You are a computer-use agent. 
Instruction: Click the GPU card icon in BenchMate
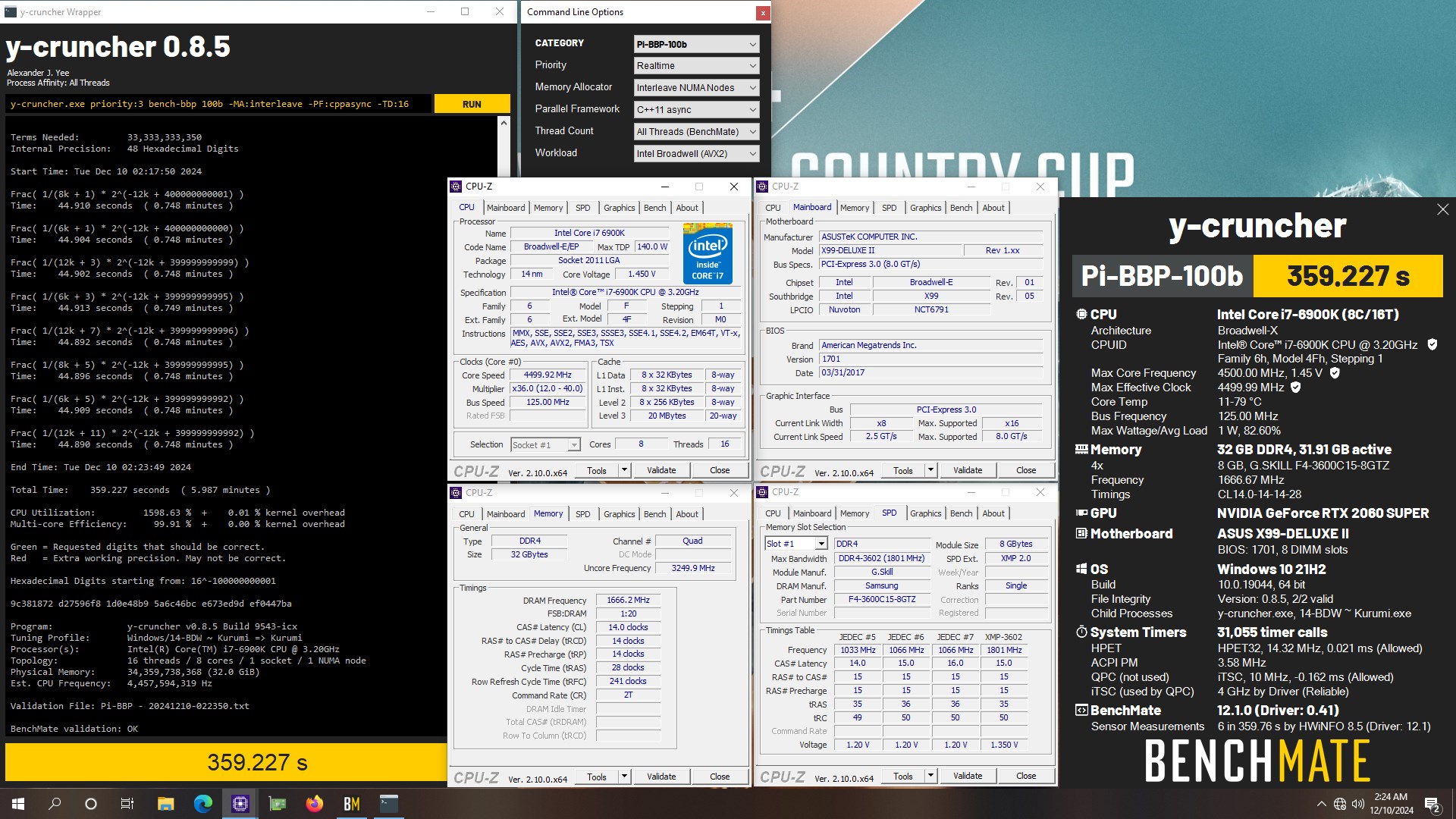click(x=1081, y=513)
